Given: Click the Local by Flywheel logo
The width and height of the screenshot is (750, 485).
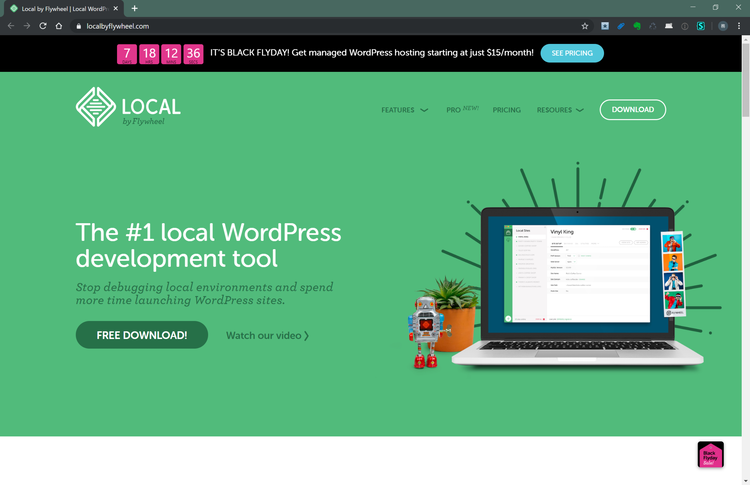Looking at the screenshot, I should click(128, 108).
